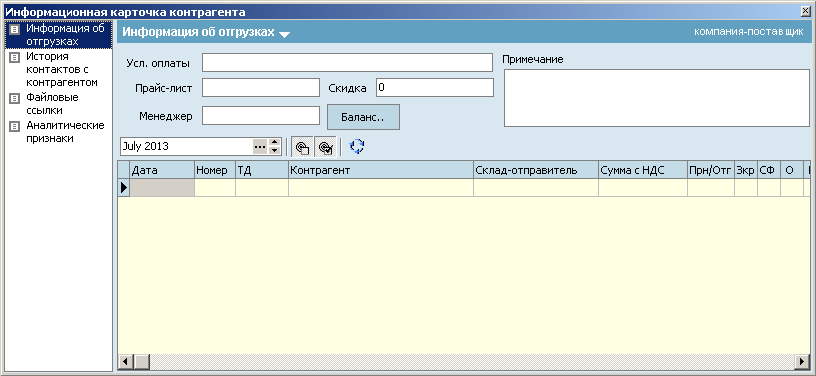Click the 'Менеджер' input field
The image size is (816, 376).
point(261,115)
